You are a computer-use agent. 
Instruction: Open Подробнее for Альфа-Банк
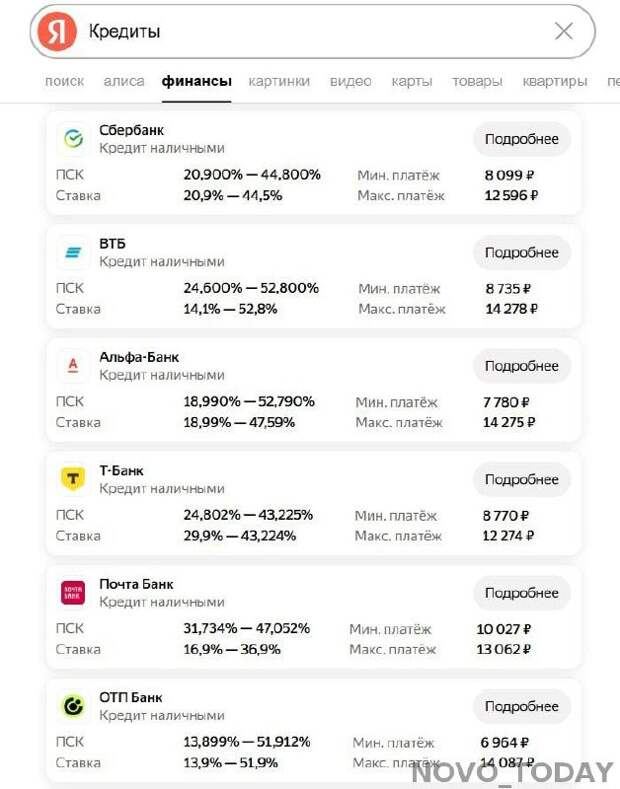click(x=522, y=366)
